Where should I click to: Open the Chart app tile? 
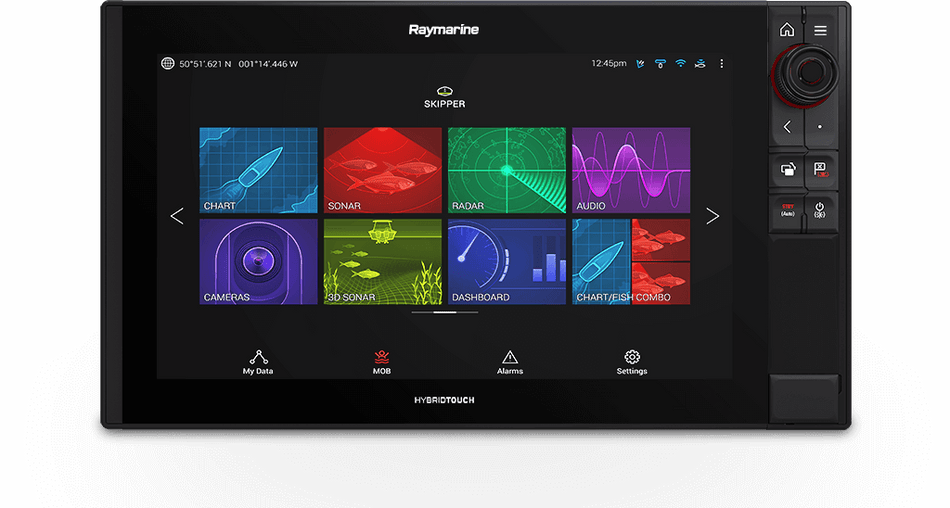click(x=258, y=170)
